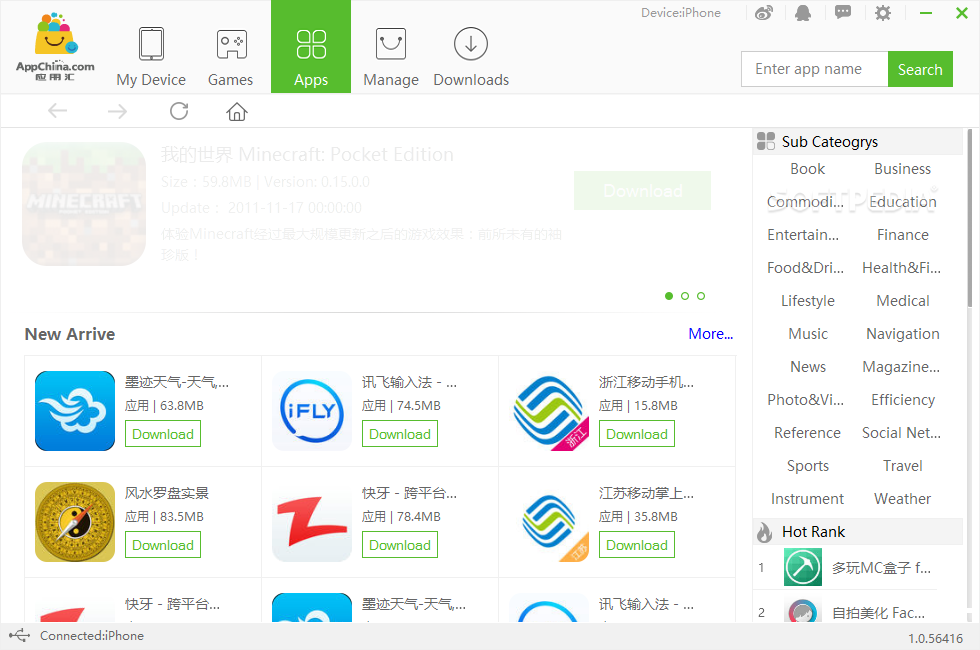Download the 74.5MB 讯飞输入法 app

[400, 434]
